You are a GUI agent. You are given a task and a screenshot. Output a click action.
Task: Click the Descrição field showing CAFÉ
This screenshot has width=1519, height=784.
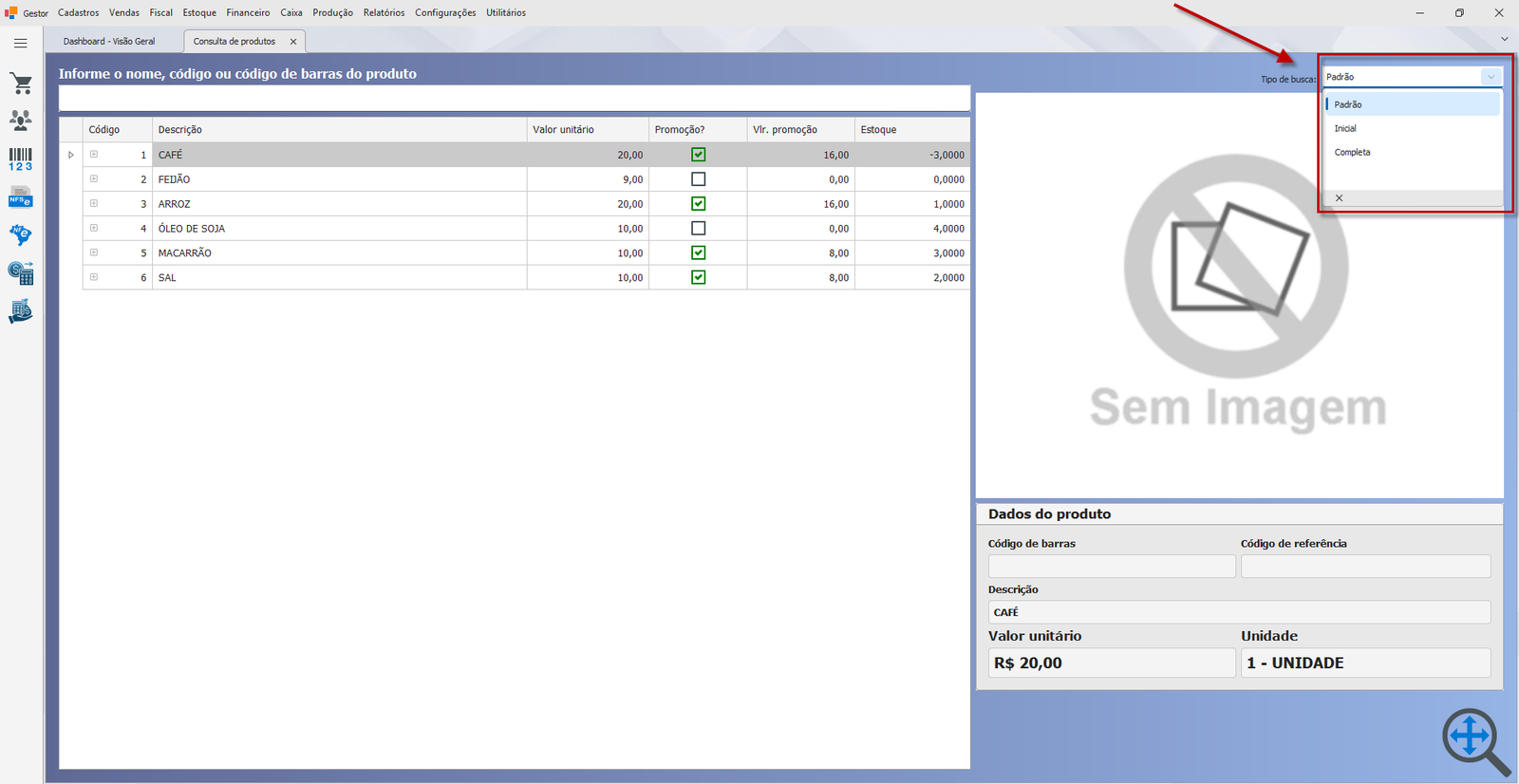click(1239, 612)
